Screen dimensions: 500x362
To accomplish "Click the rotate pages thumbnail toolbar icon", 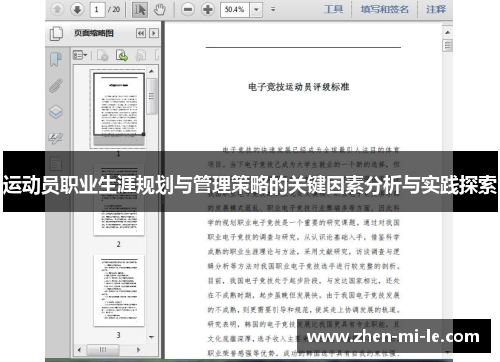I will (141, 55).
